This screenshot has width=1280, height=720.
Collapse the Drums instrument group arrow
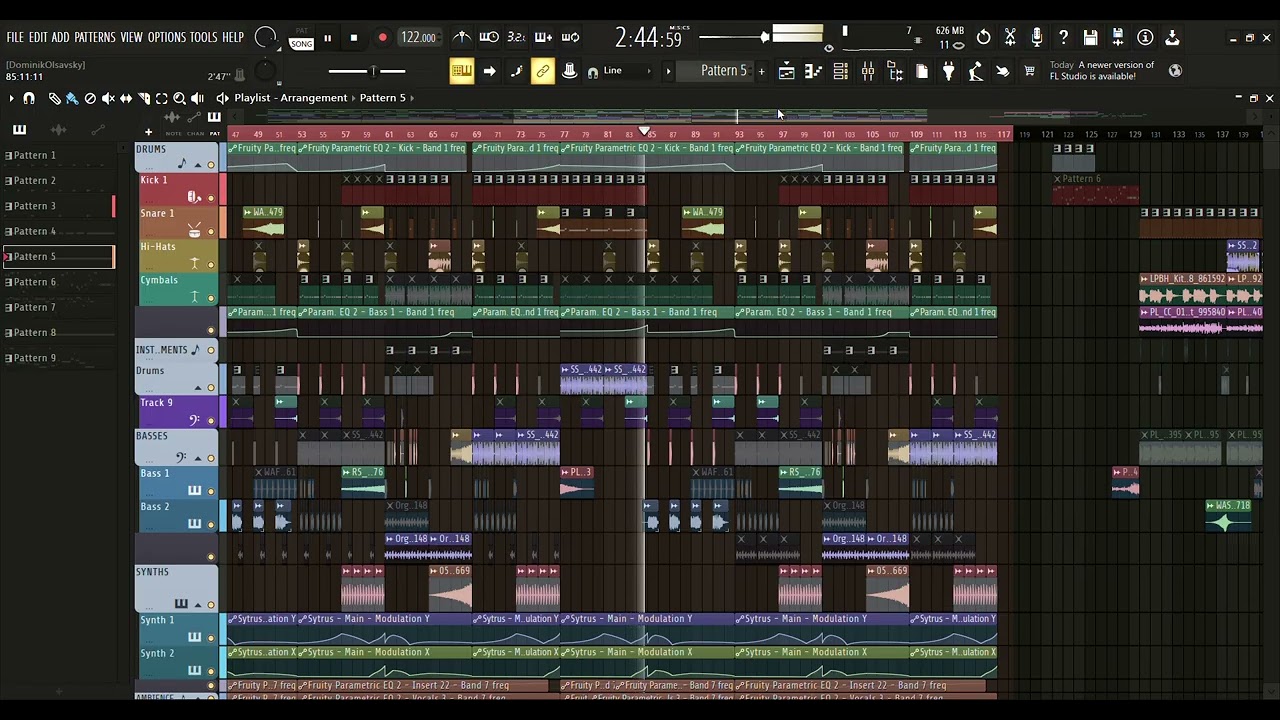pos(198,387)
